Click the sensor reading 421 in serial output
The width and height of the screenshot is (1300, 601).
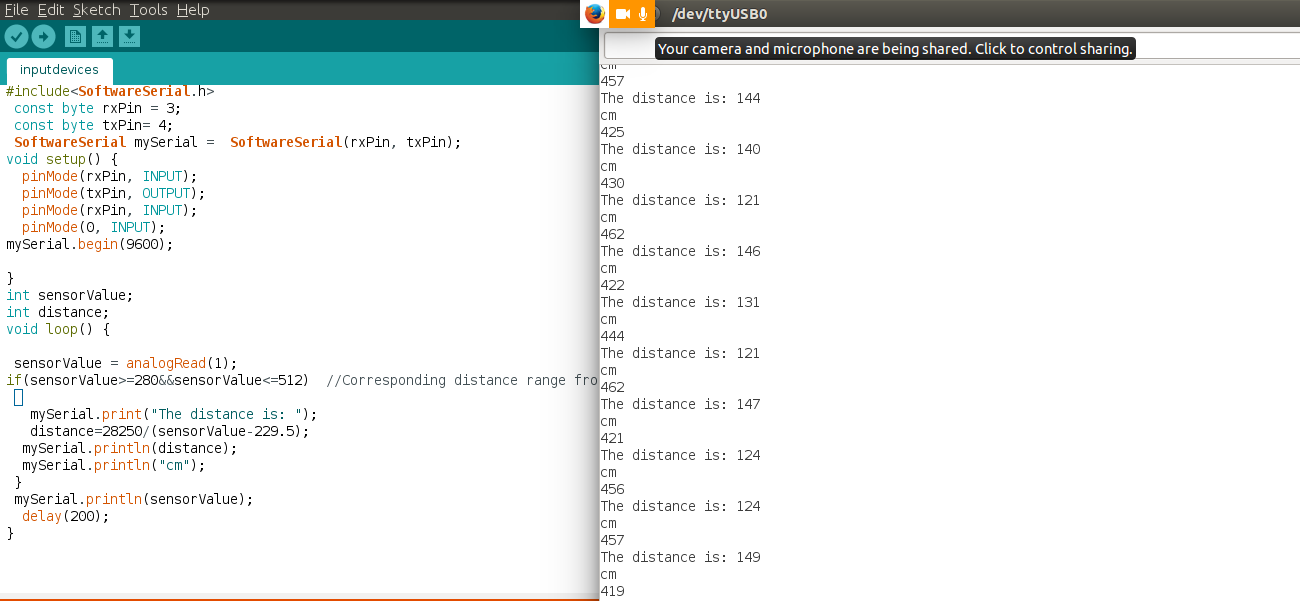pyautogui.click(x=612, y=438)
